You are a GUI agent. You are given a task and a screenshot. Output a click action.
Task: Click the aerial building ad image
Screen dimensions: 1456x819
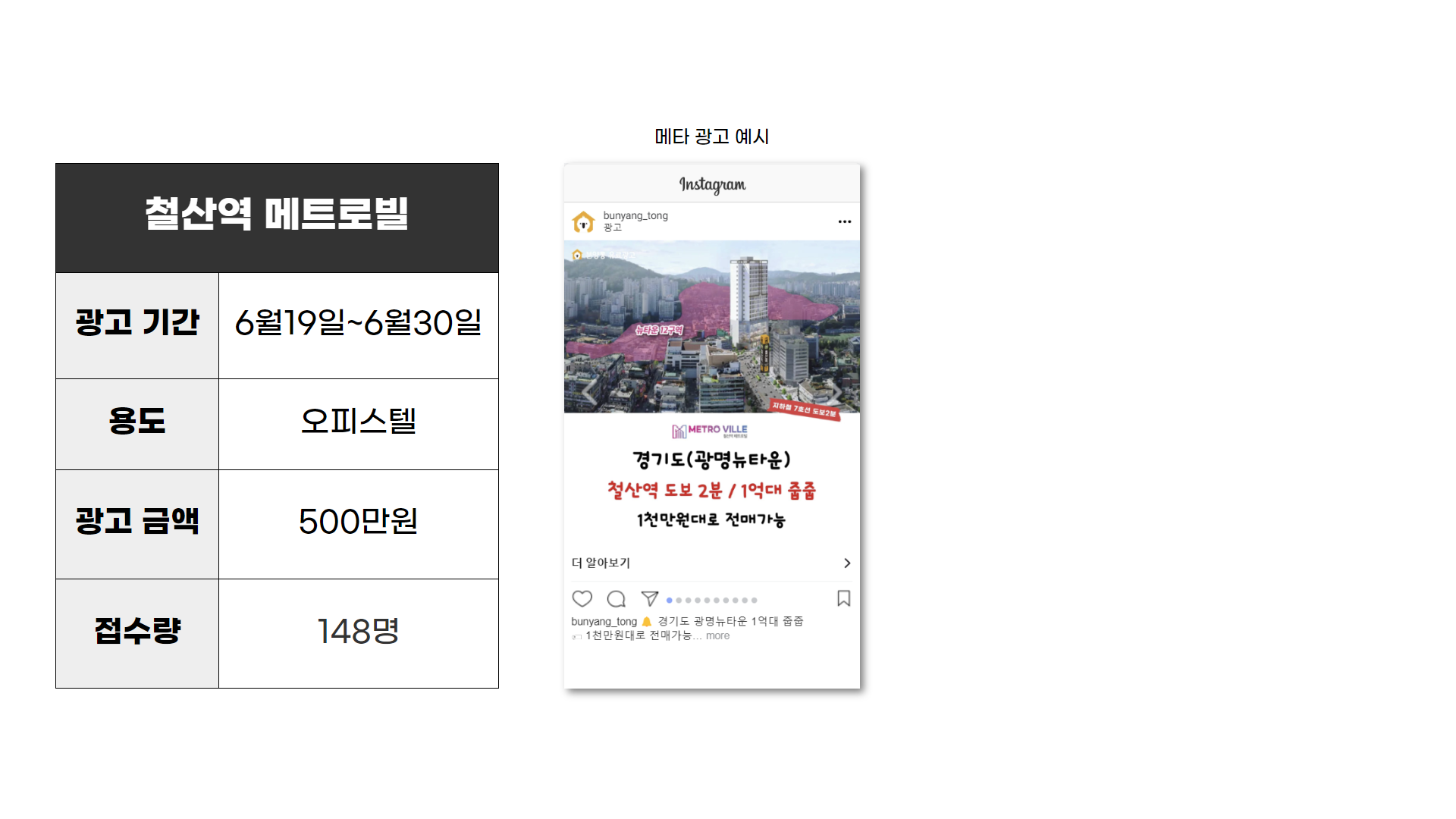(711, 327)
